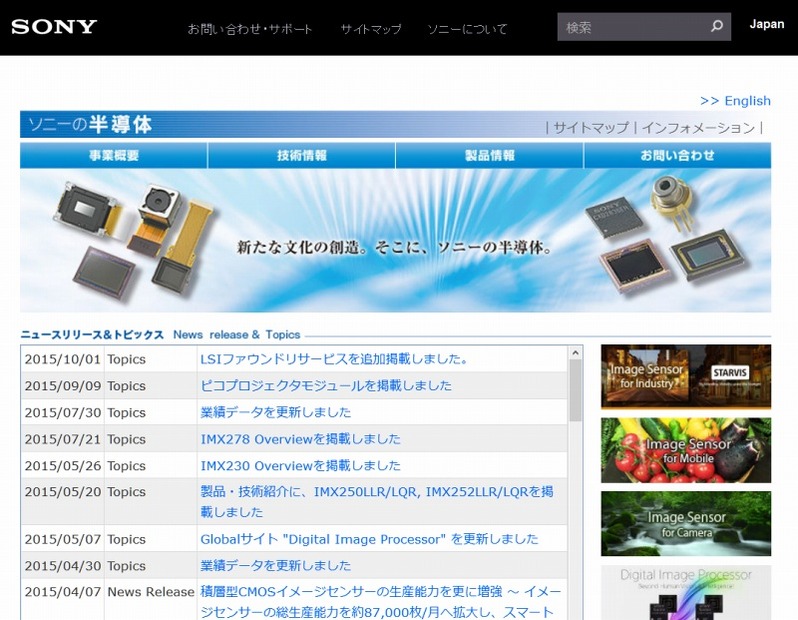
Task: Open LSIファウンドリサービスを追加掲載しました link
Action: [x=334, y=359]
